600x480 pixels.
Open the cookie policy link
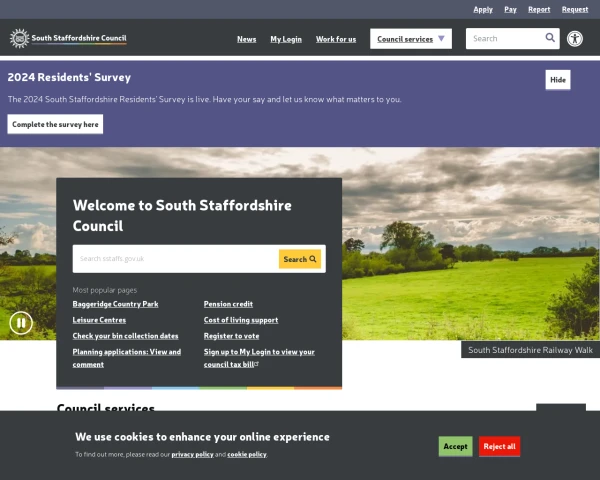pos(247,454)
